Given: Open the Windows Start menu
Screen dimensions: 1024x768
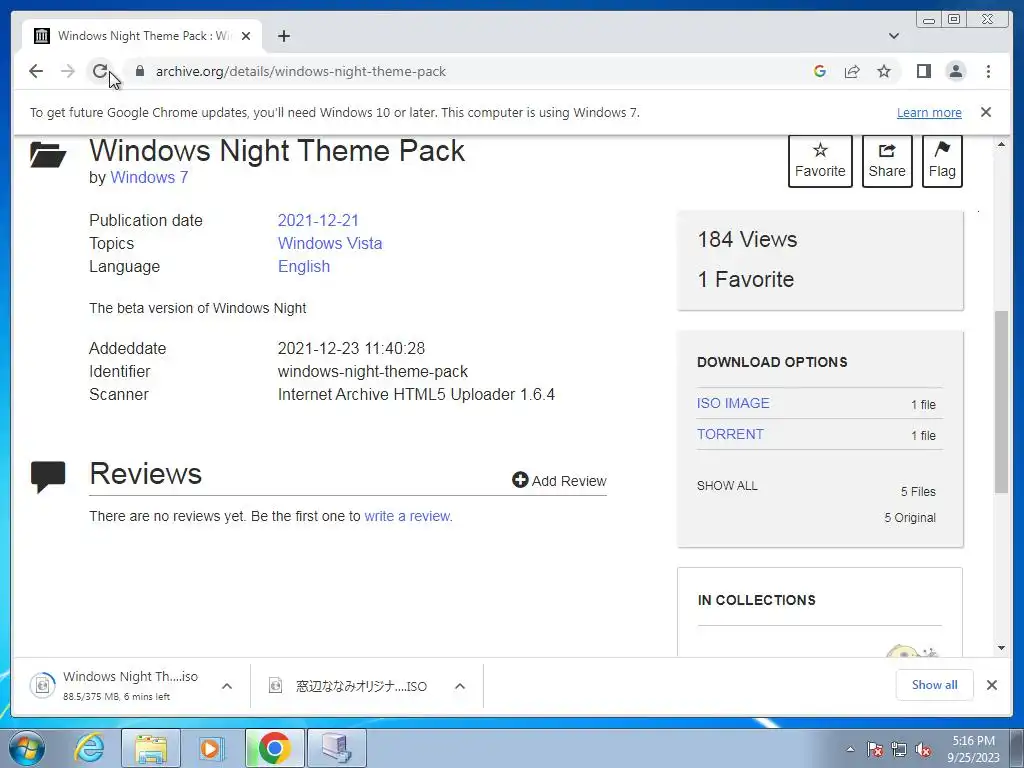Looking at the screenshot, I should tap(27, 748).
